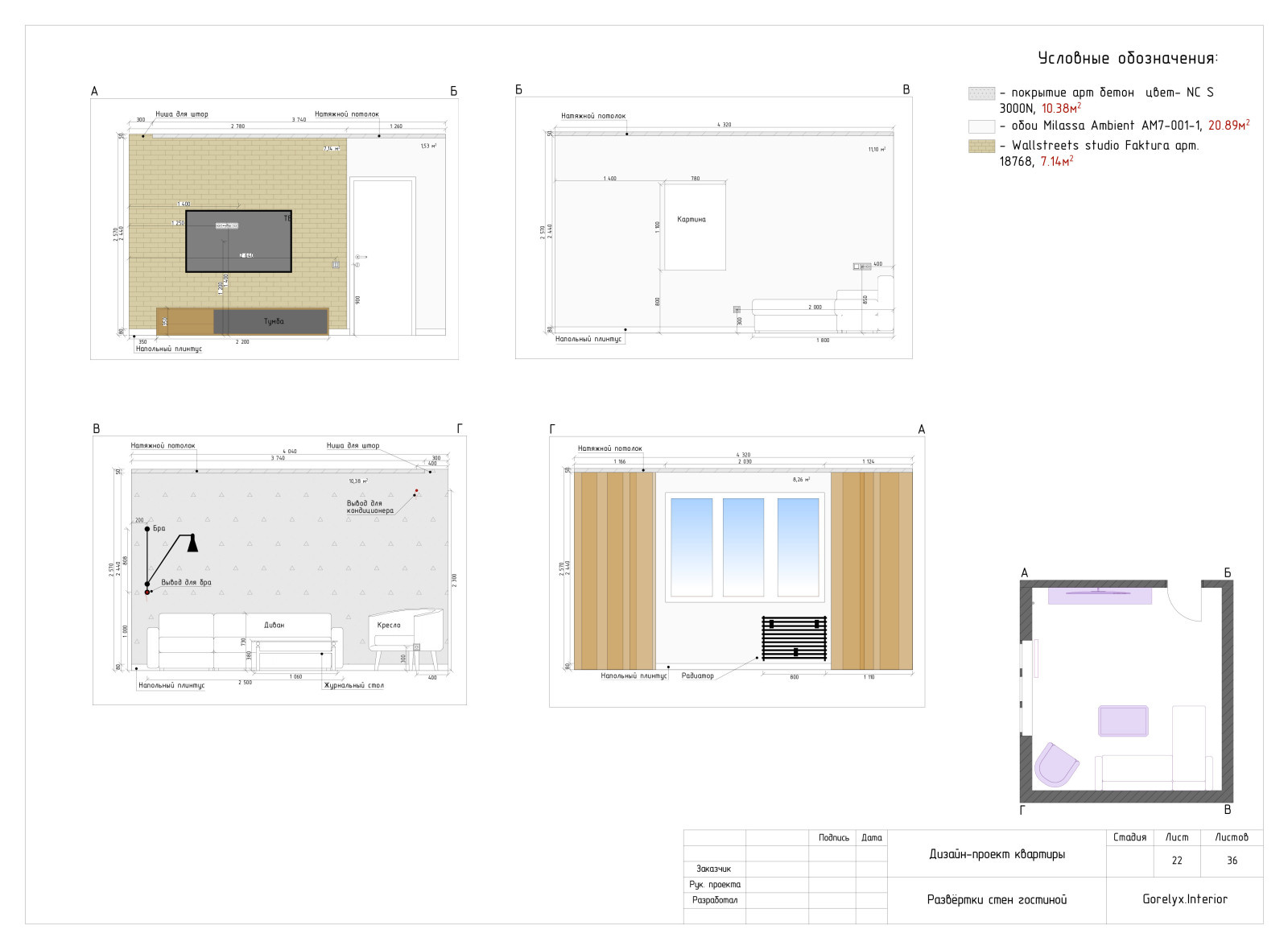Click the red '10.38м²' area value
This screenshot has height=950, width=1288.
(1061, 108)
